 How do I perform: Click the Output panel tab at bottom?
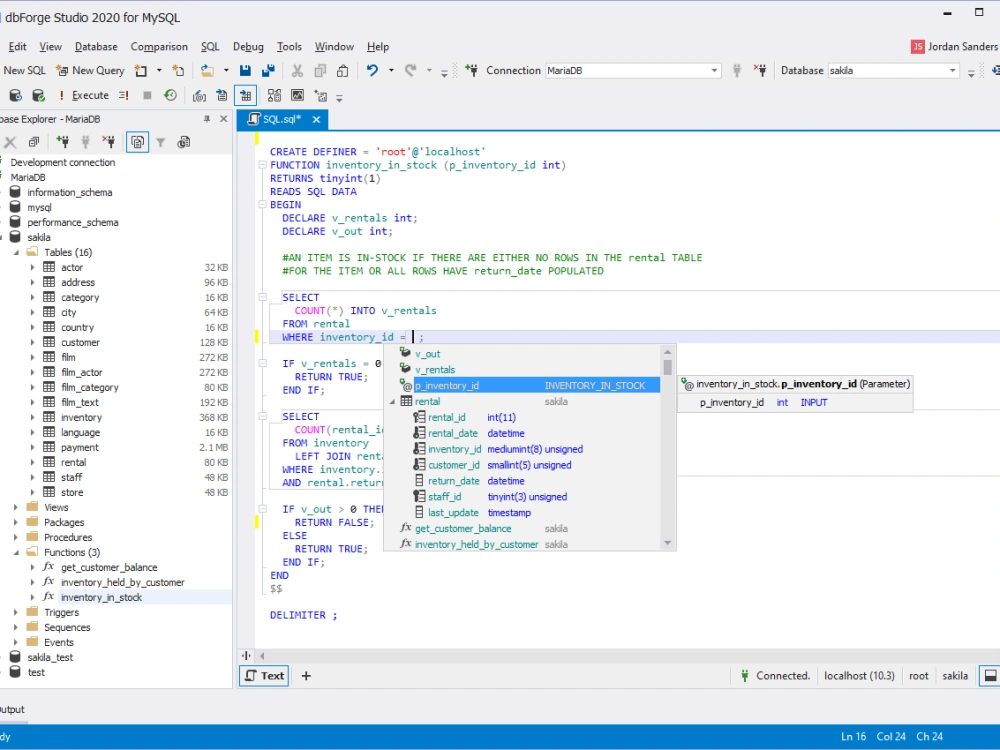pos(11,710)
